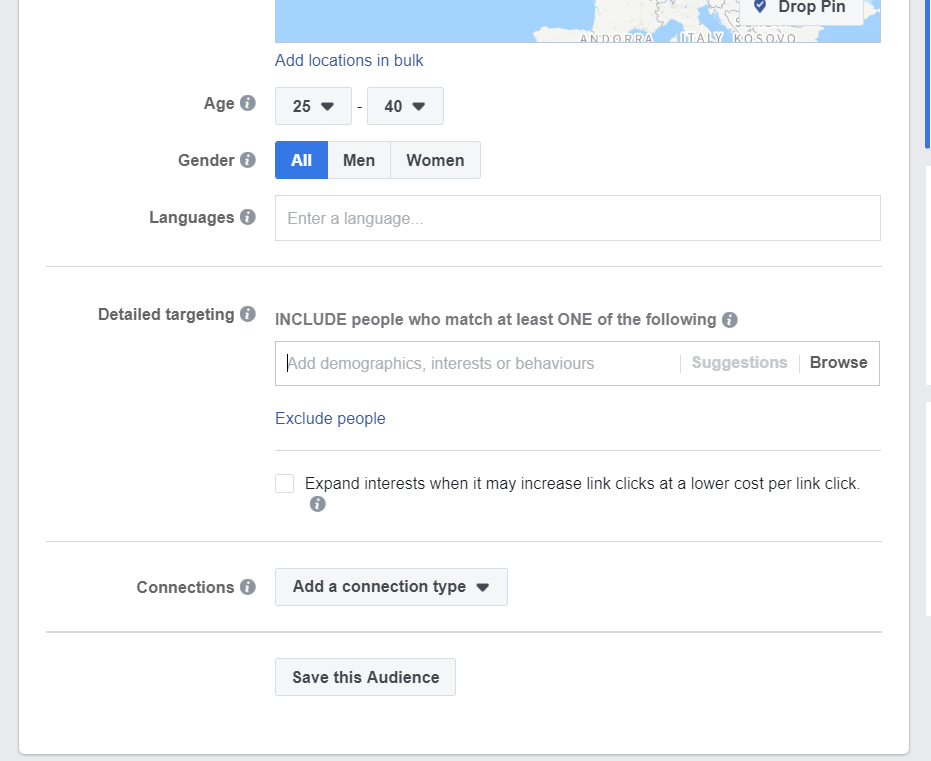Click the Save this Audience button
This screenshot has height=761, width=931.
pos(366,677)
